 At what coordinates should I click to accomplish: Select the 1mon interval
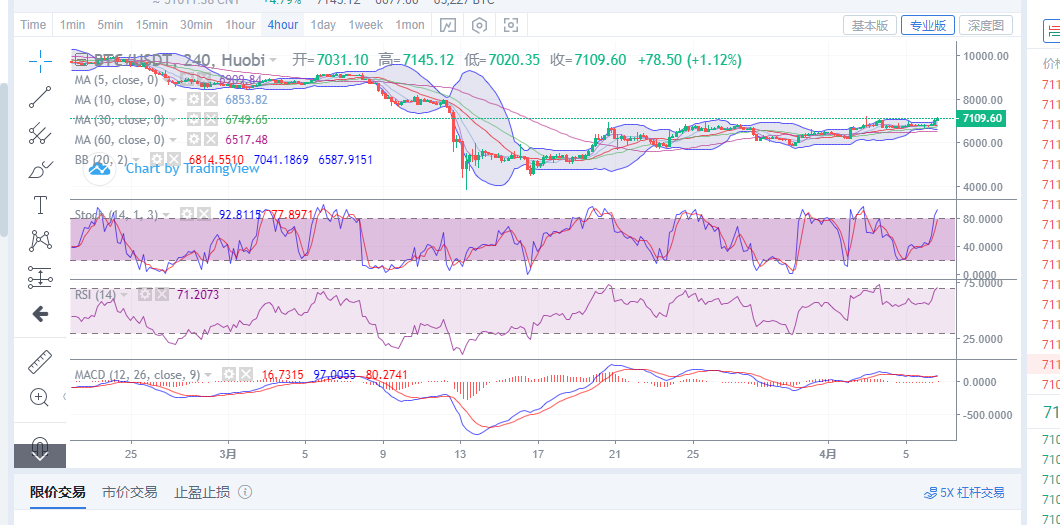coord(410,25)
